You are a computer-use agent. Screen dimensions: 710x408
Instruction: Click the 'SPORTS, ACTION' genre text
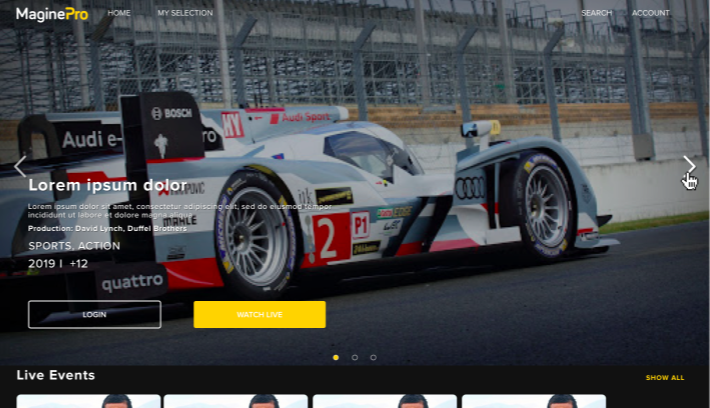point(74,246)
